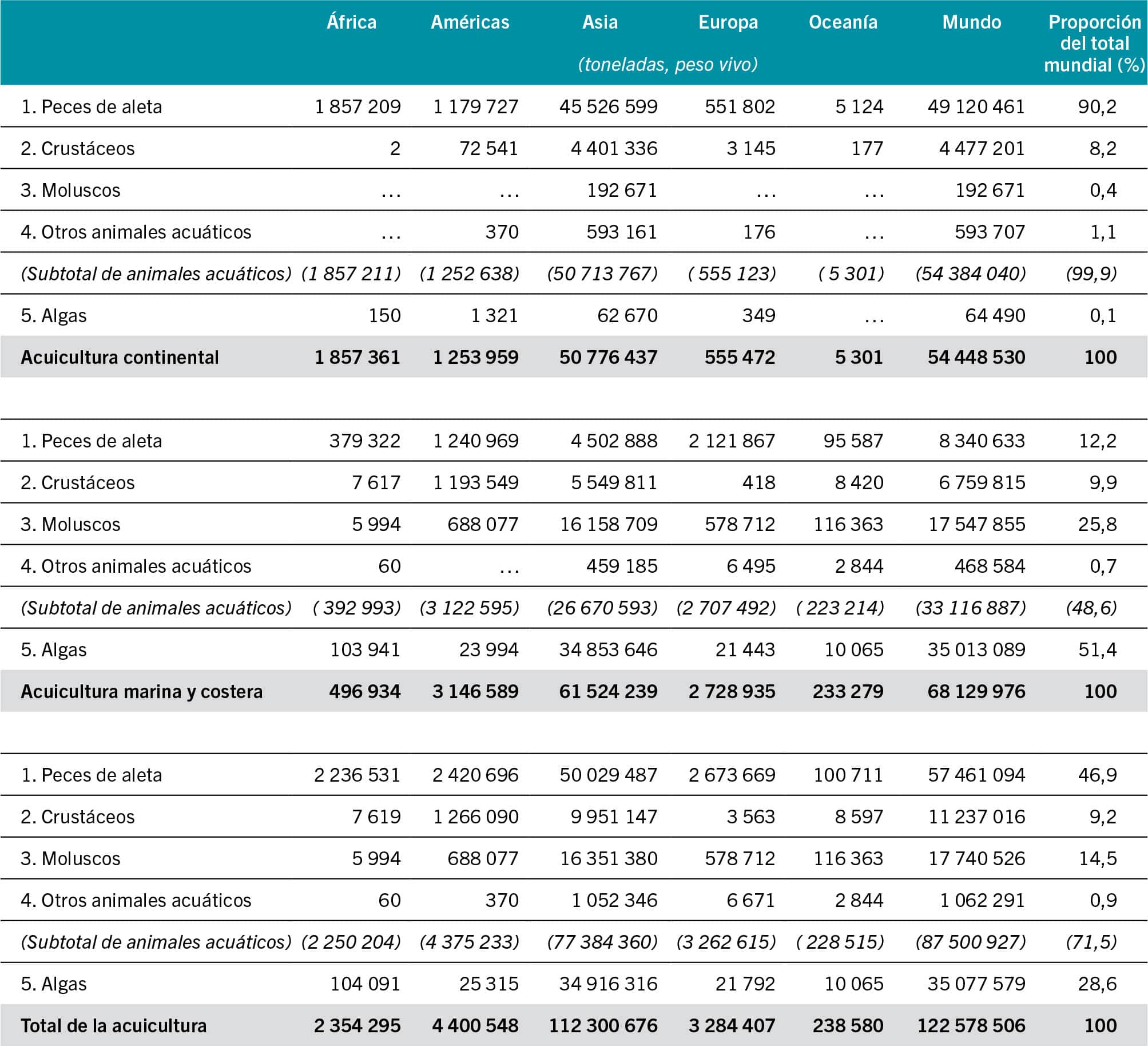
Task: Select the subtotal (33 116 887)
Action: [x=970, y=608]
